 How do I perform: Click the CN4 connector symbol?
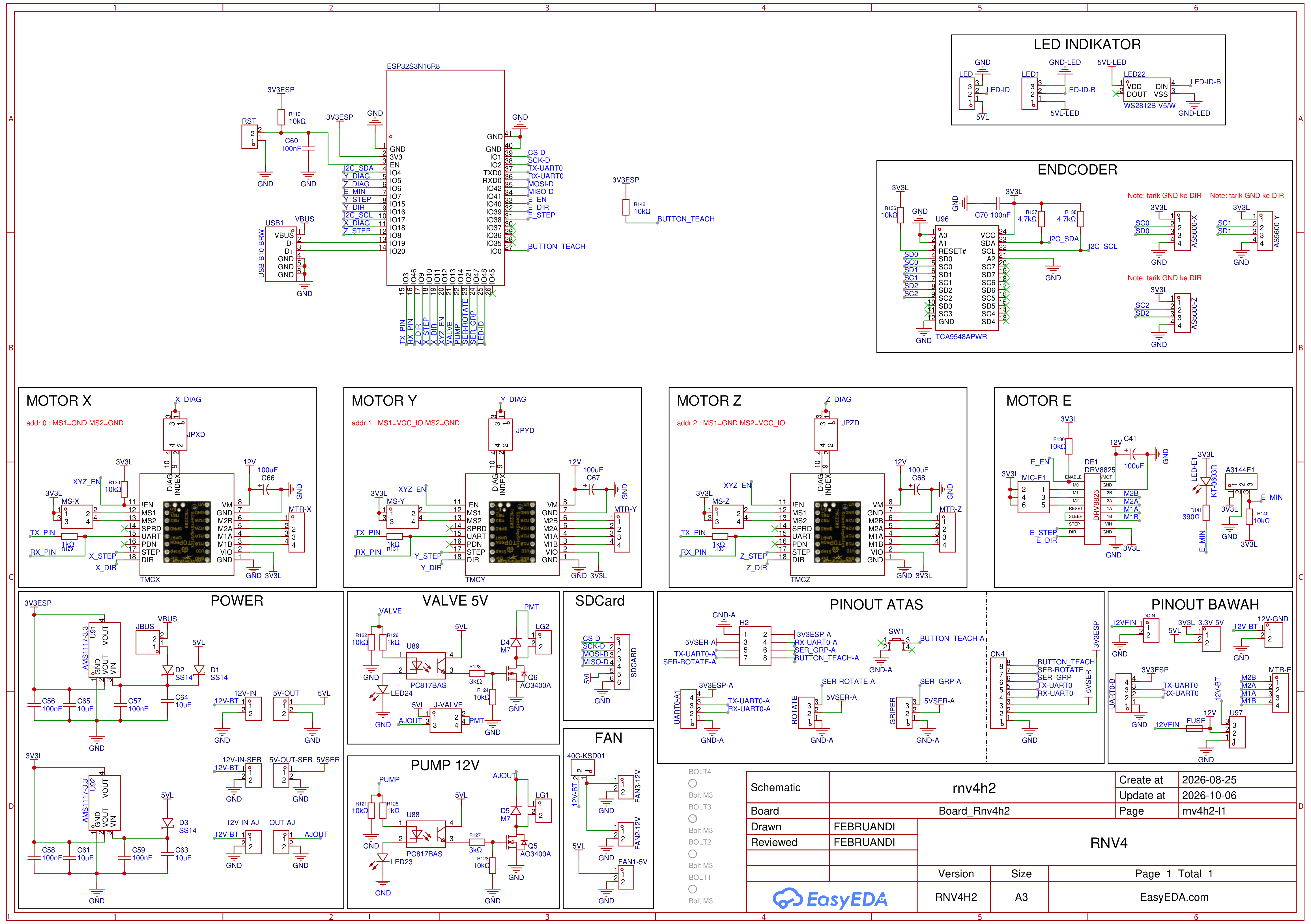tap(998, 693)
